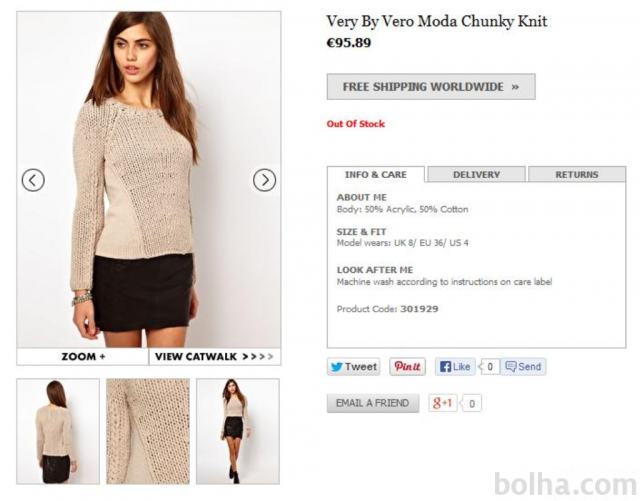Image resolution: width=640 pixels, height=501 pixels.
Task: Open the View Catwalk link
Action: 215,356
